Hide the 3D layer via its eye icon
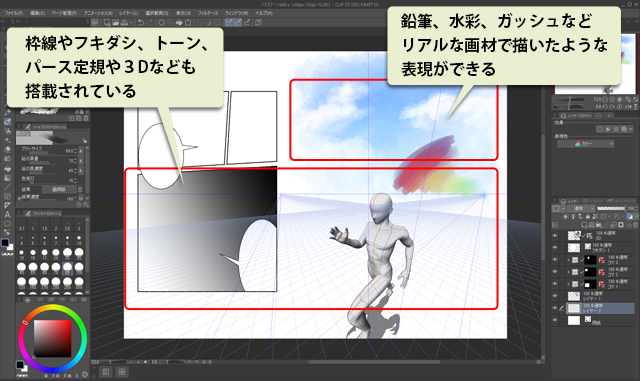 pyautogui.click(x=555, y=236)
